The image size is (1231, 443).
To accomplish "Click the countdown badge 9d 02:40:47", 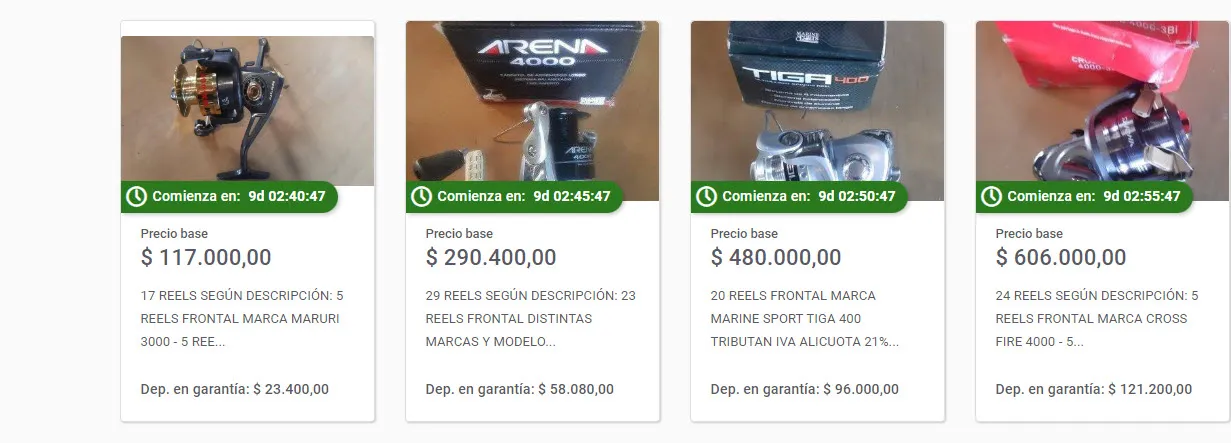I will point(230,196).
